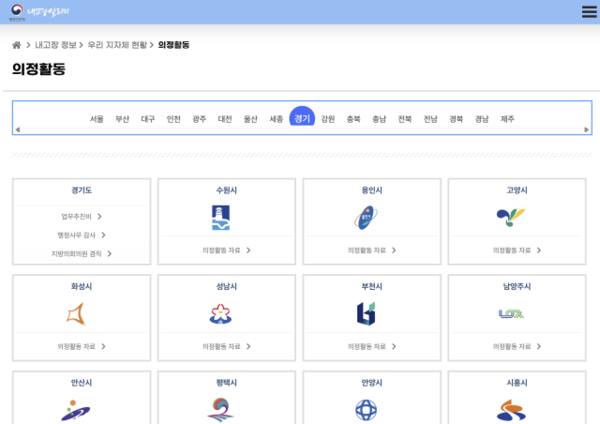Click the 평택시 card title
Viewport: 600px width, 424px height.
tap(227, 383)
